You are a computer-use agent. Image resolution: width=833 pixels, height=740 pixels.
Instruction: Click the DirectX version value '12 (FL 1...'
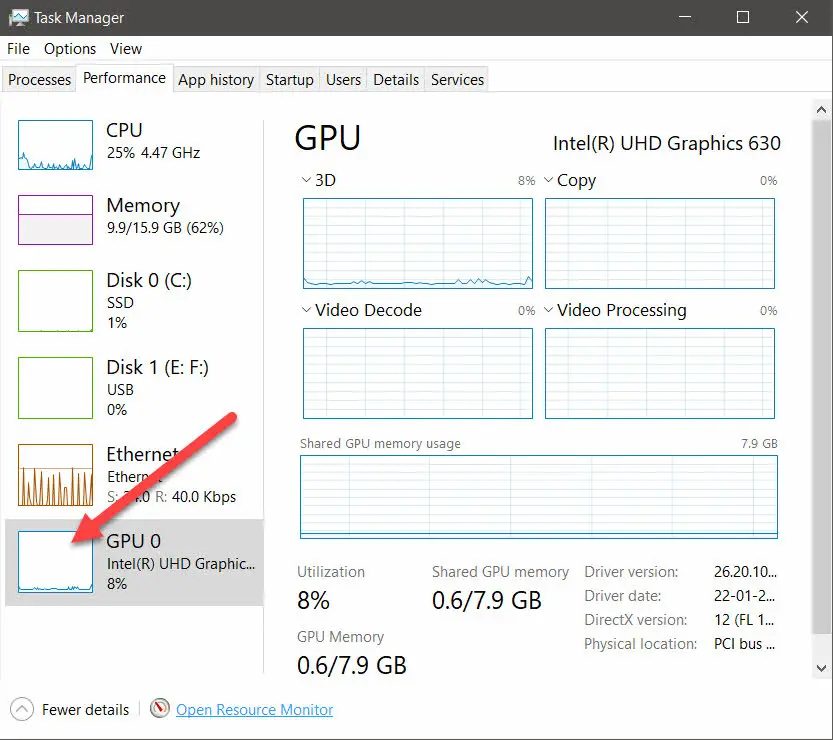coord(744,620)
